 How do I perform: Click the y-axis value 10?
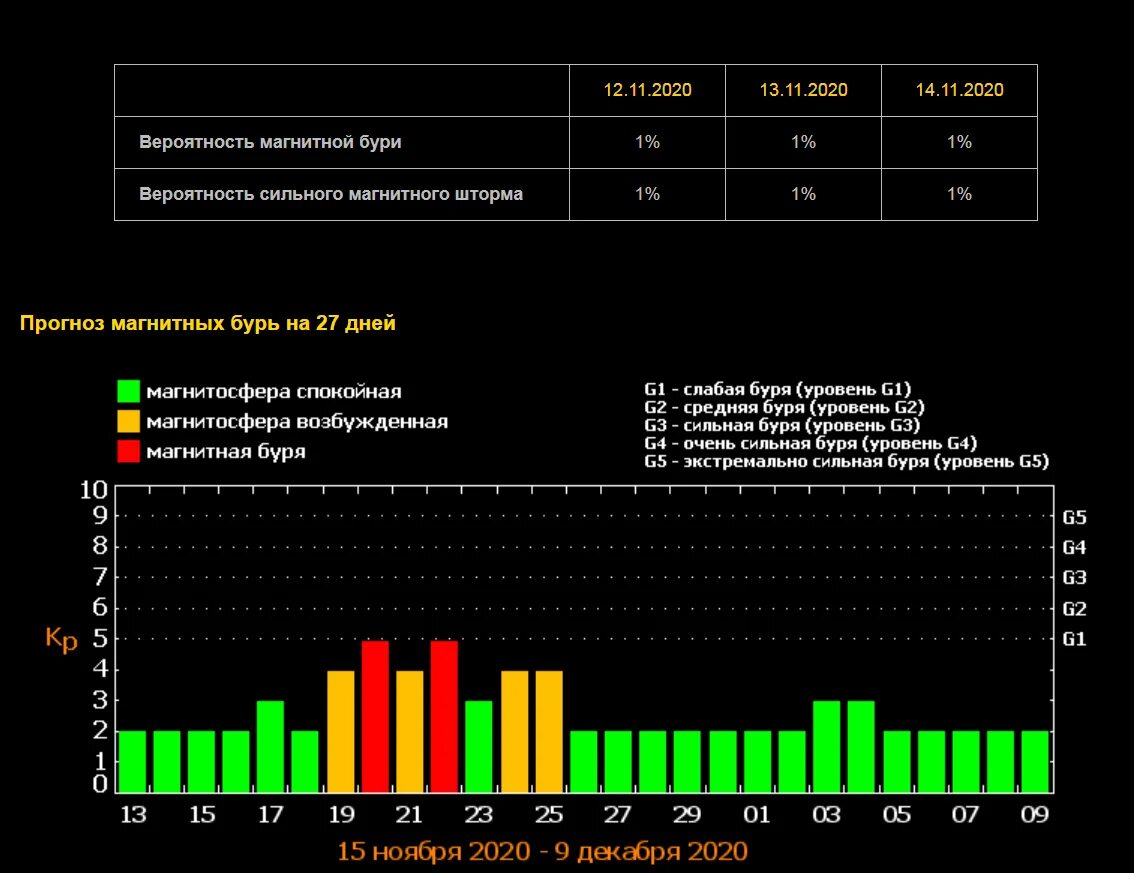click(x=93, y=490)
